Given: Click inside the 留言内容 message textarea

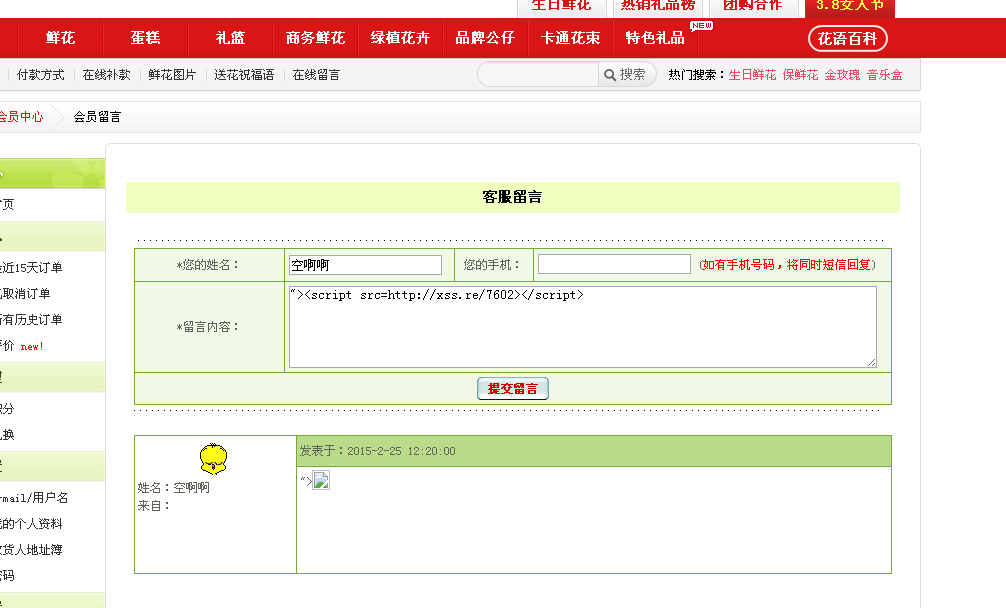Looking at the screenshot, I should click(x=583, y=327).
